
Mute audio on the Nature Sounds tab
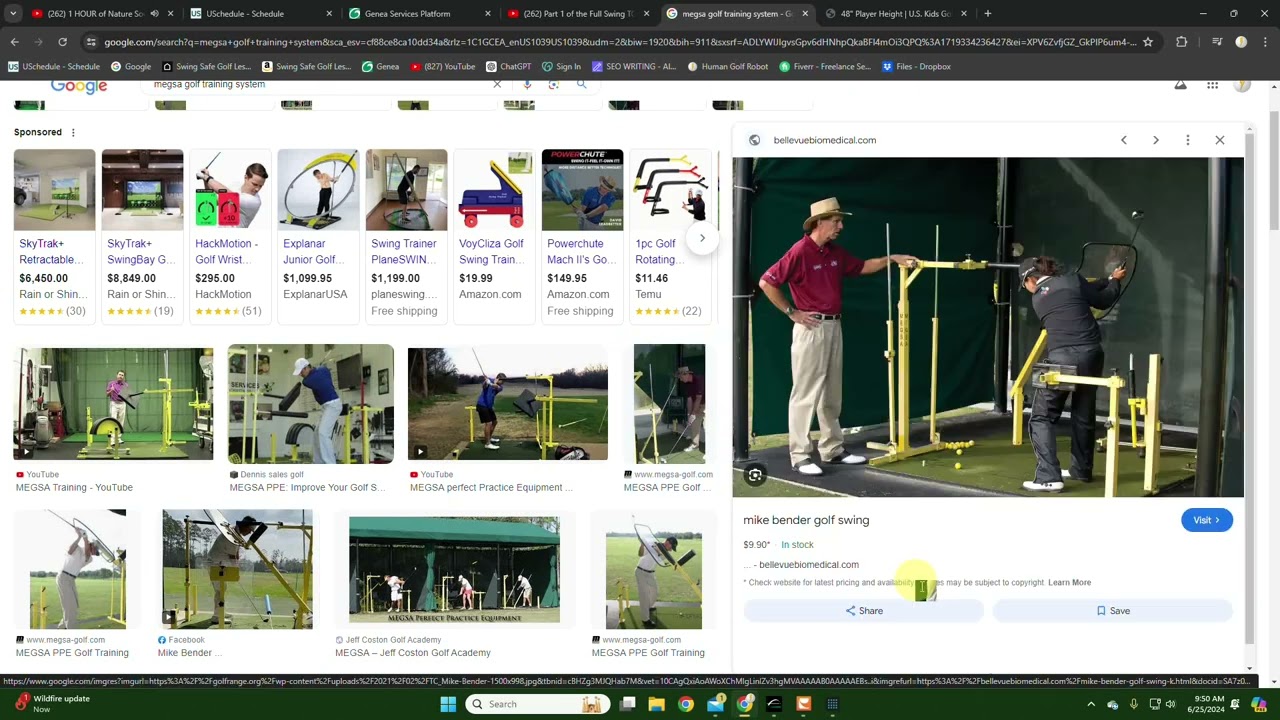click(x=153, y=14)
